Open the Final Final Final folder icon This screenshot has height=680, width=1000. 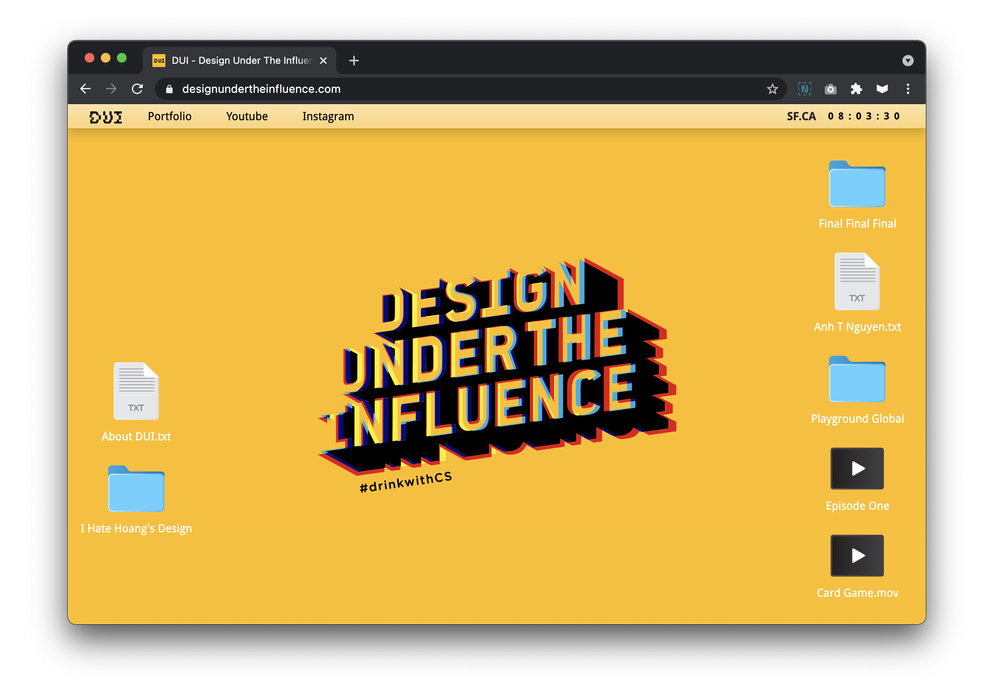click(857, 184)
